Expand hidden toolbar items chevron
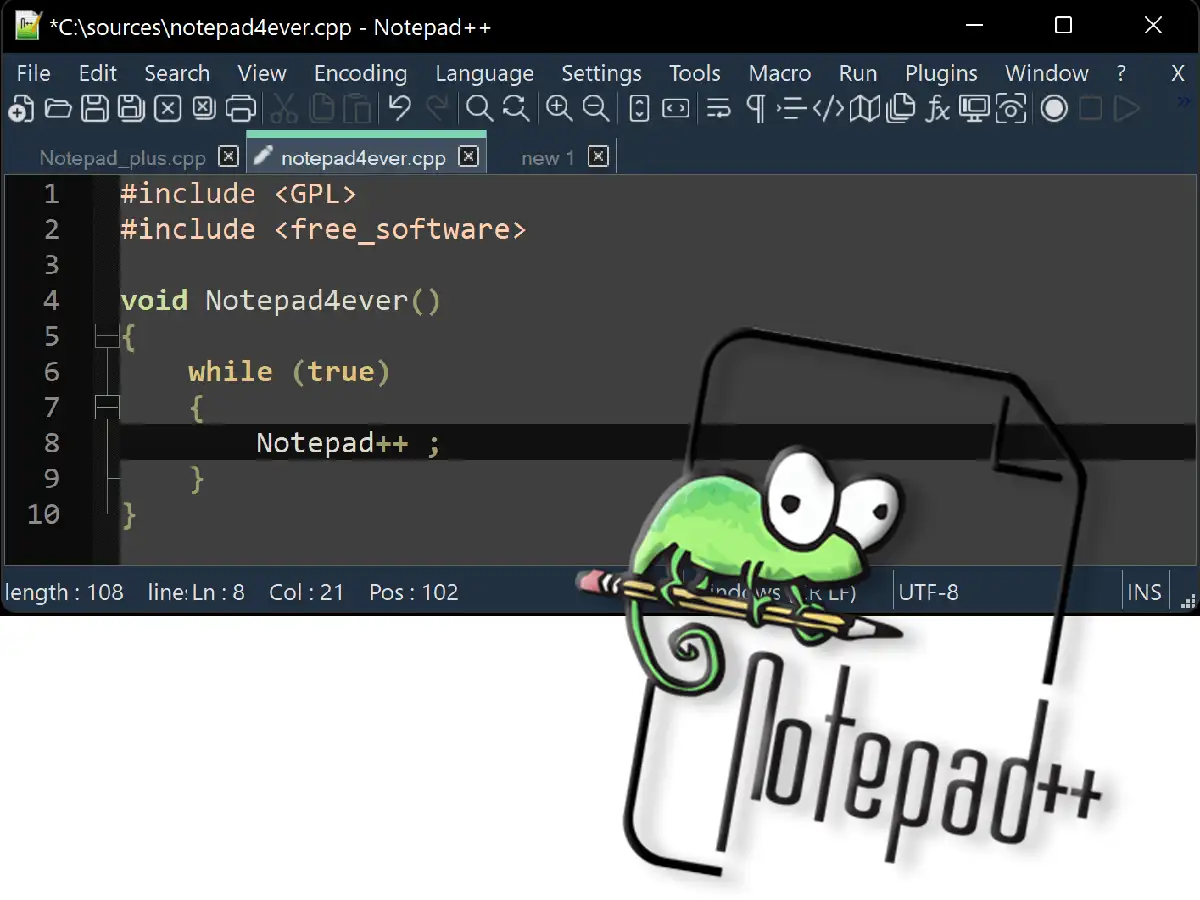Screen dimensions: 1200x900 [x=1185, y=101]
